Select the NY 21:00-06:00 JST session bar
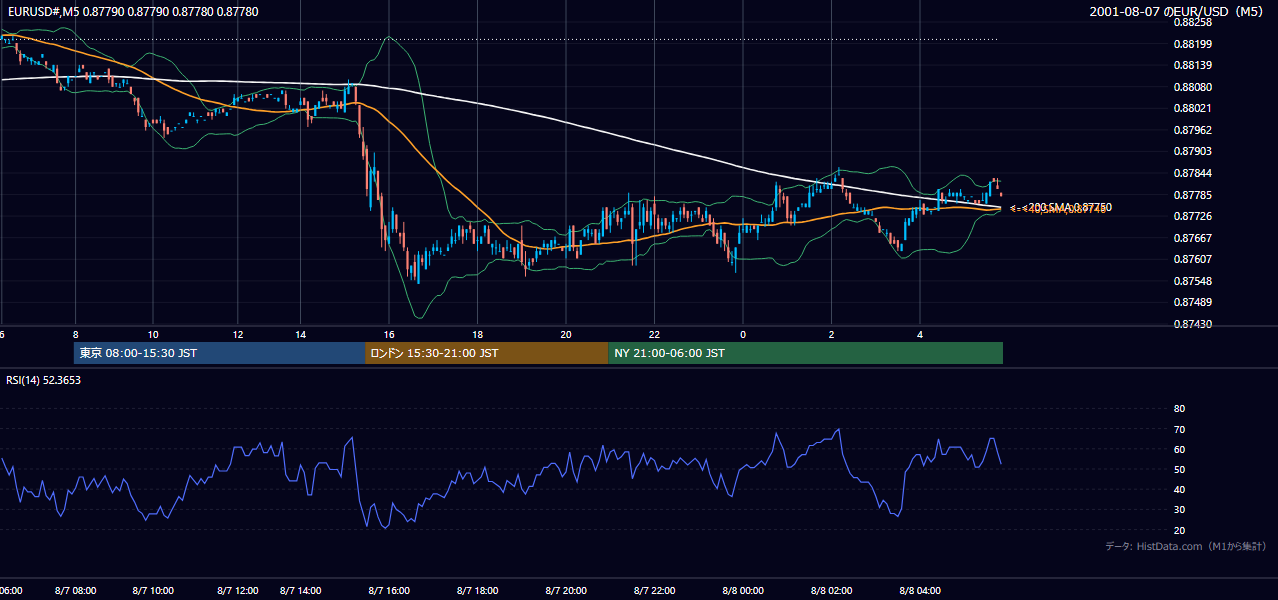The height and width of the screenshot is (600, 1278). (x=805, y=353)
